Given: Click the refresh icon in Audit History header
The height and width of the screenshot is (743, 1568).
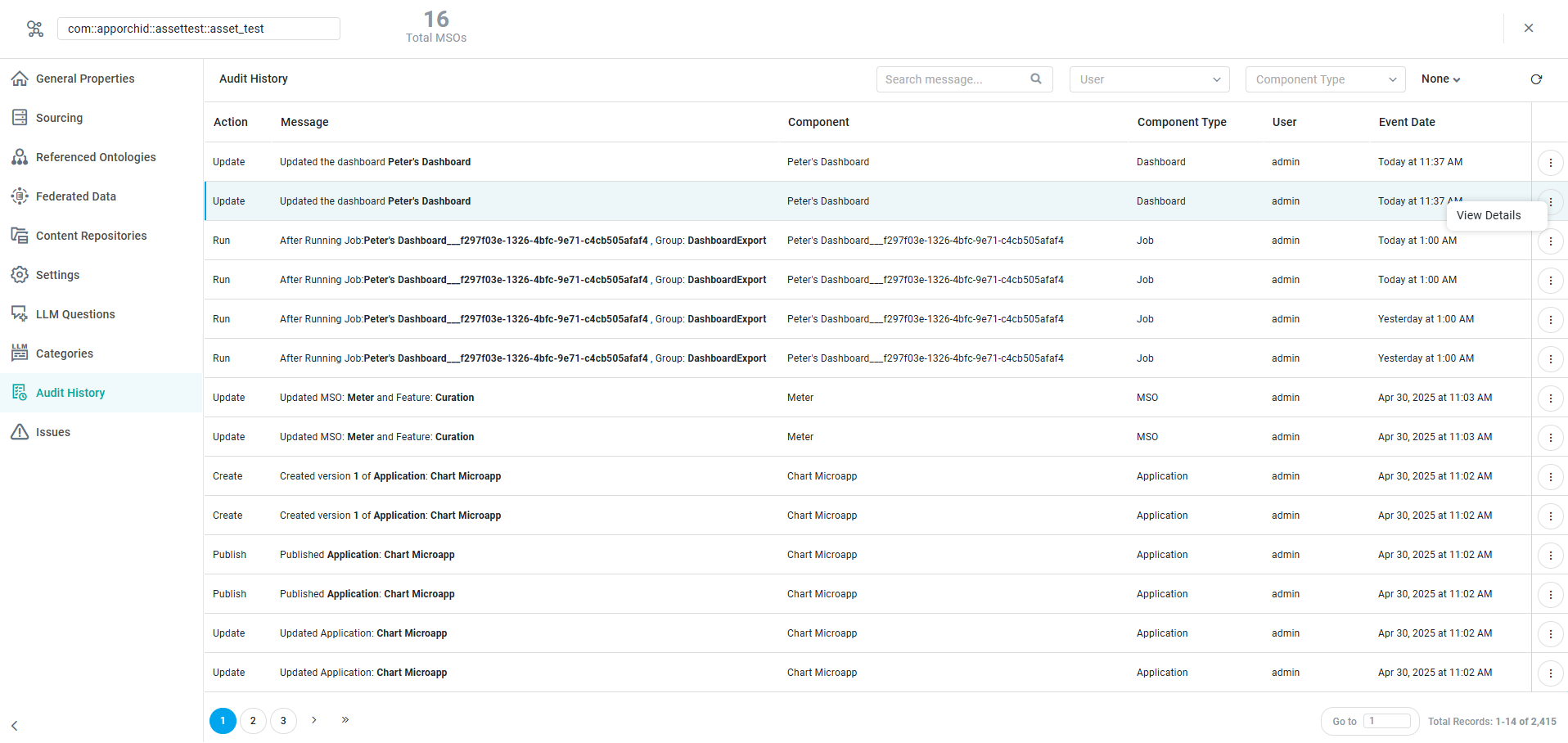Looking at the screenshot, I should (1536, 79).
